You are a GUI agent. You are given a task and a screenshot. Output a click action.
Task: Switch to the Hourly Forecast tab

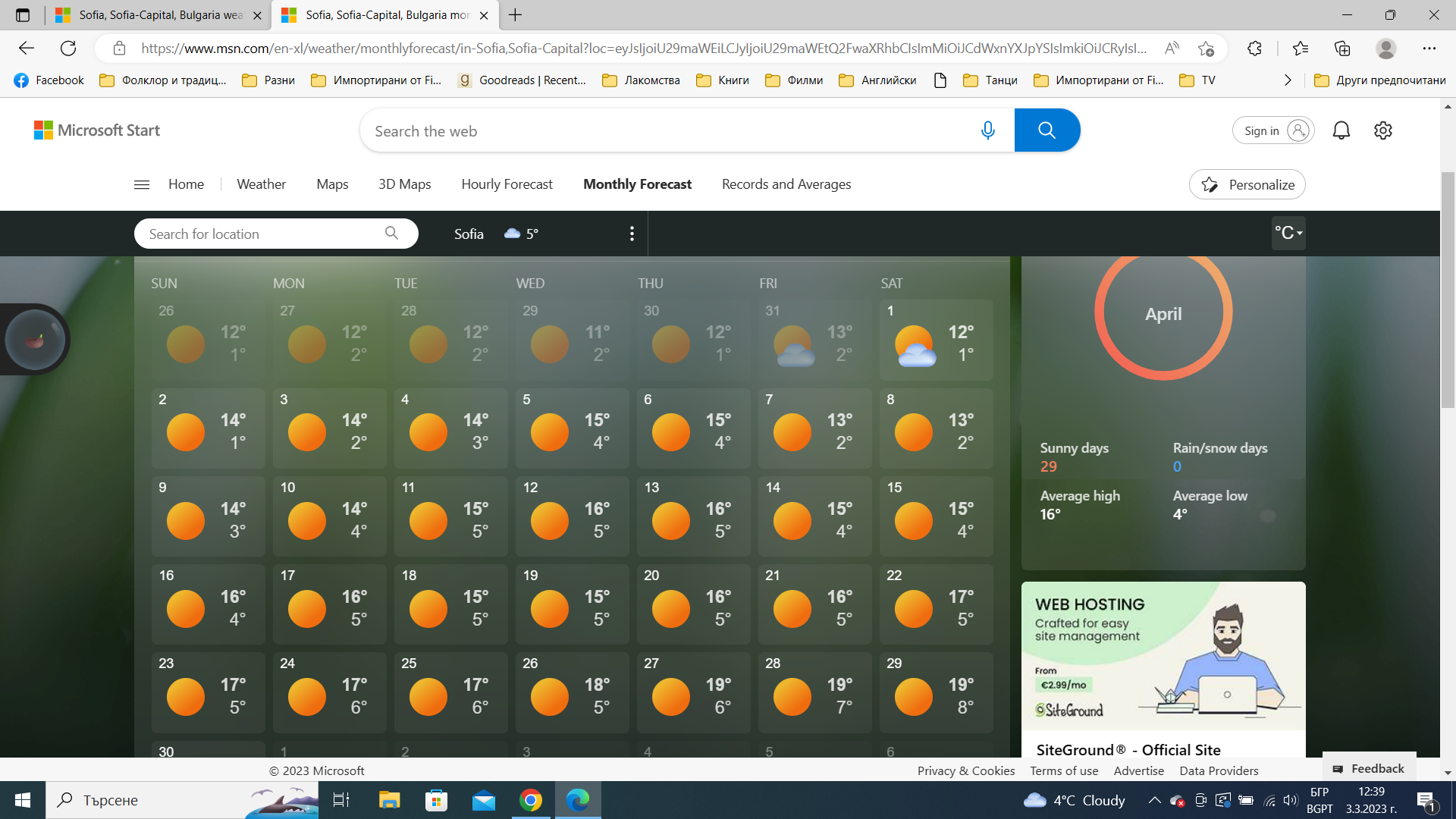(507, 184)
